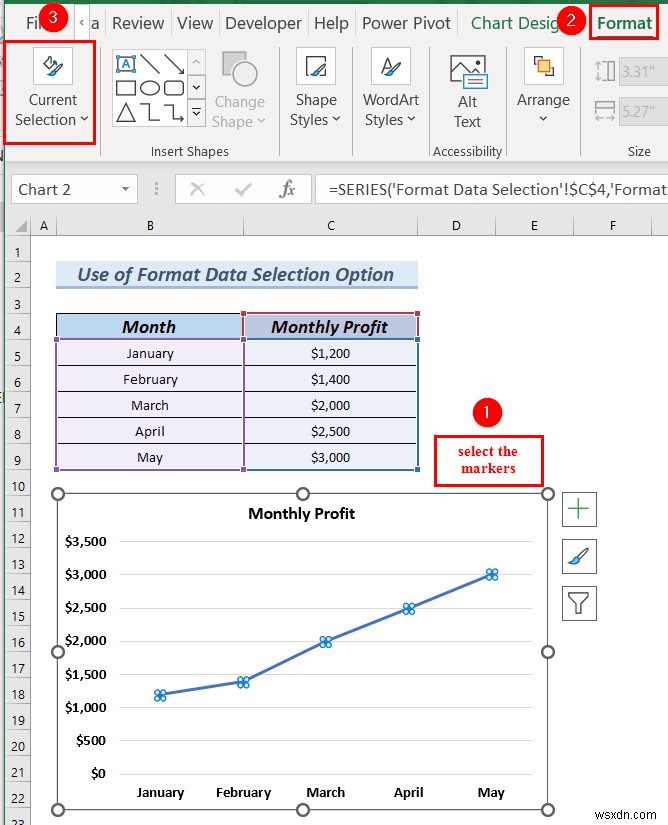Select the elbow arrow connector shape
668x825 pixels.
click(x=174, y=112)
